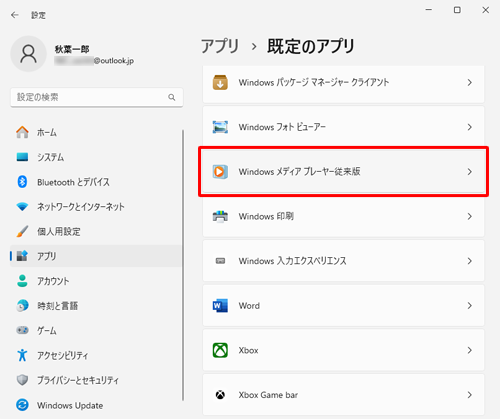Open アカウント settings page
This screenshot has width=500, height=419.
click(x=96, y=281)
